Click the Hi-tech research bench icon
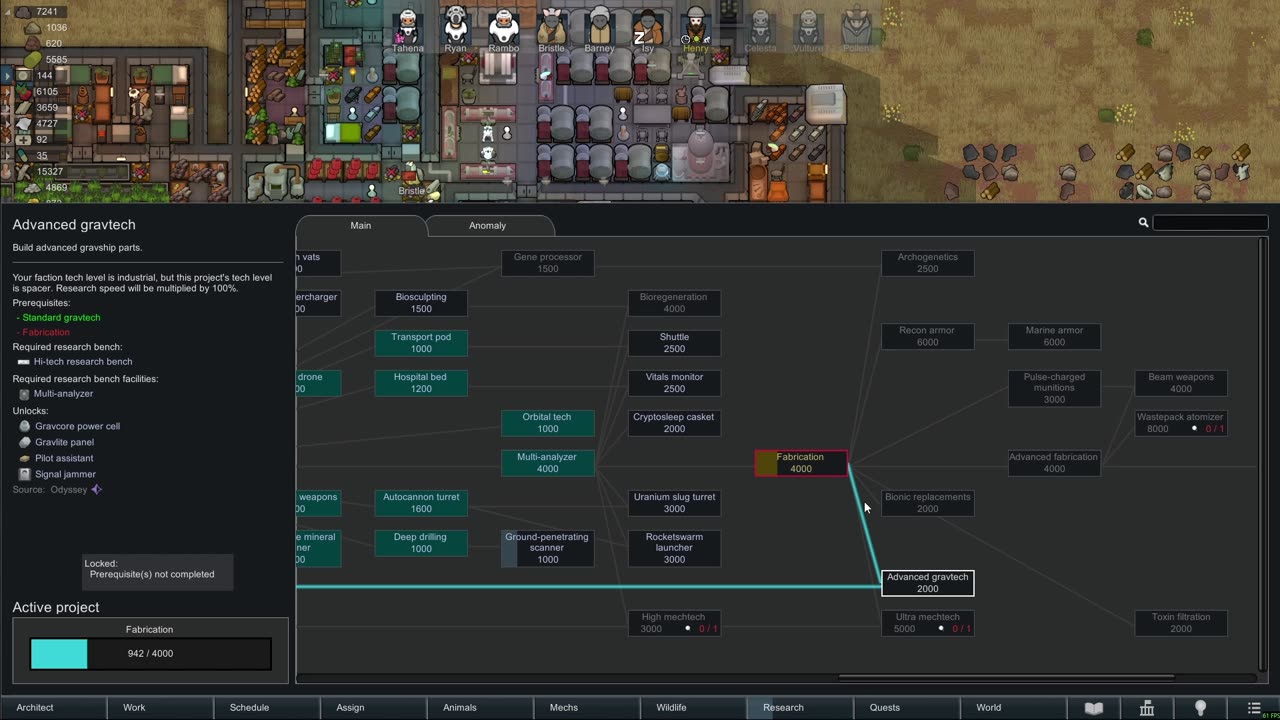Screen dimensions: 1280x720 click(25, 362)
